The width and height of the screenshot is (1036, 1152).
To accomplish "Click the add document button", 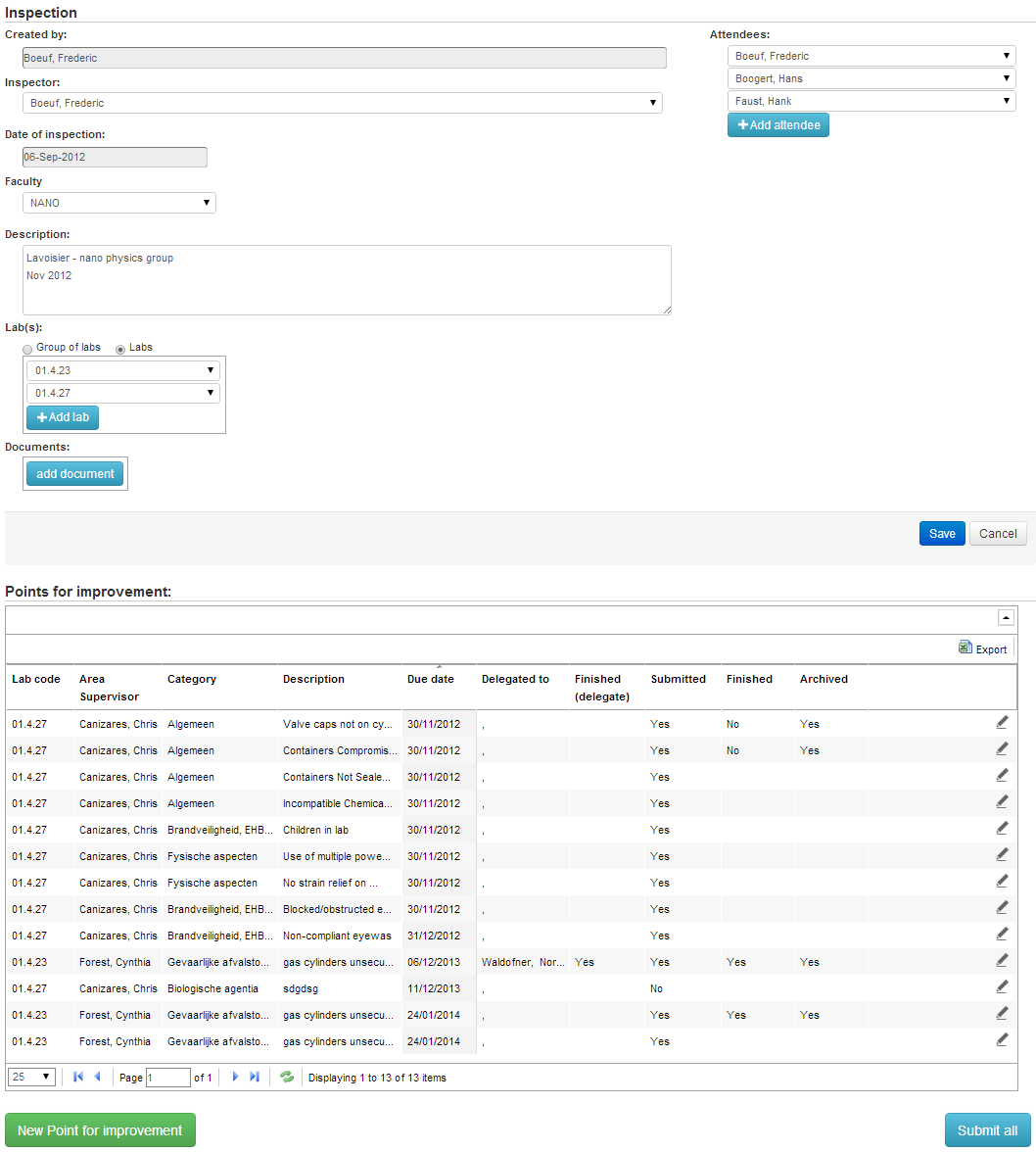I will click(74, 474).
